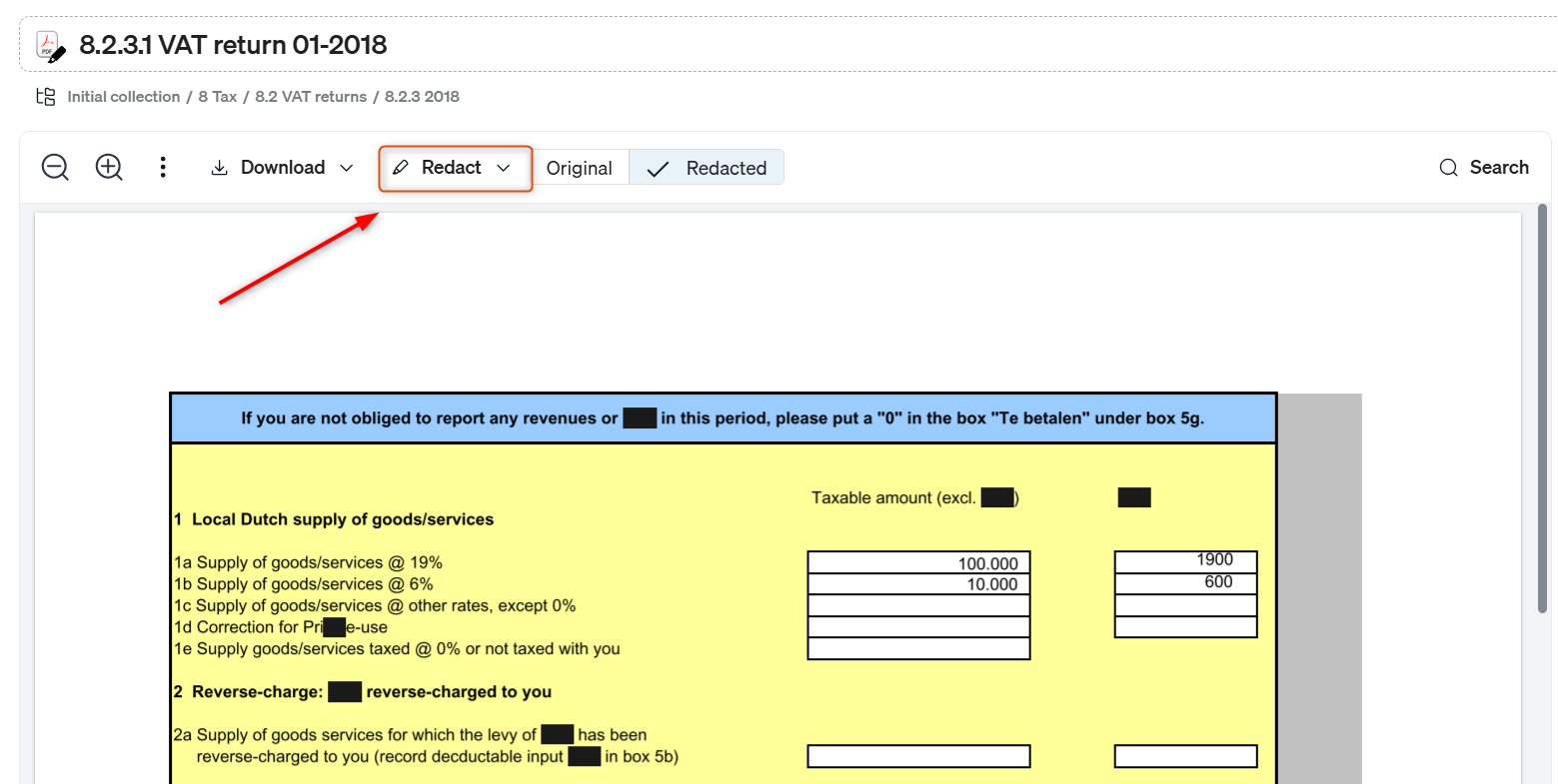This screenshot has width=1558, height=784.
Task: Expand the Download dropdown chevron
Action: click(347, 168)
